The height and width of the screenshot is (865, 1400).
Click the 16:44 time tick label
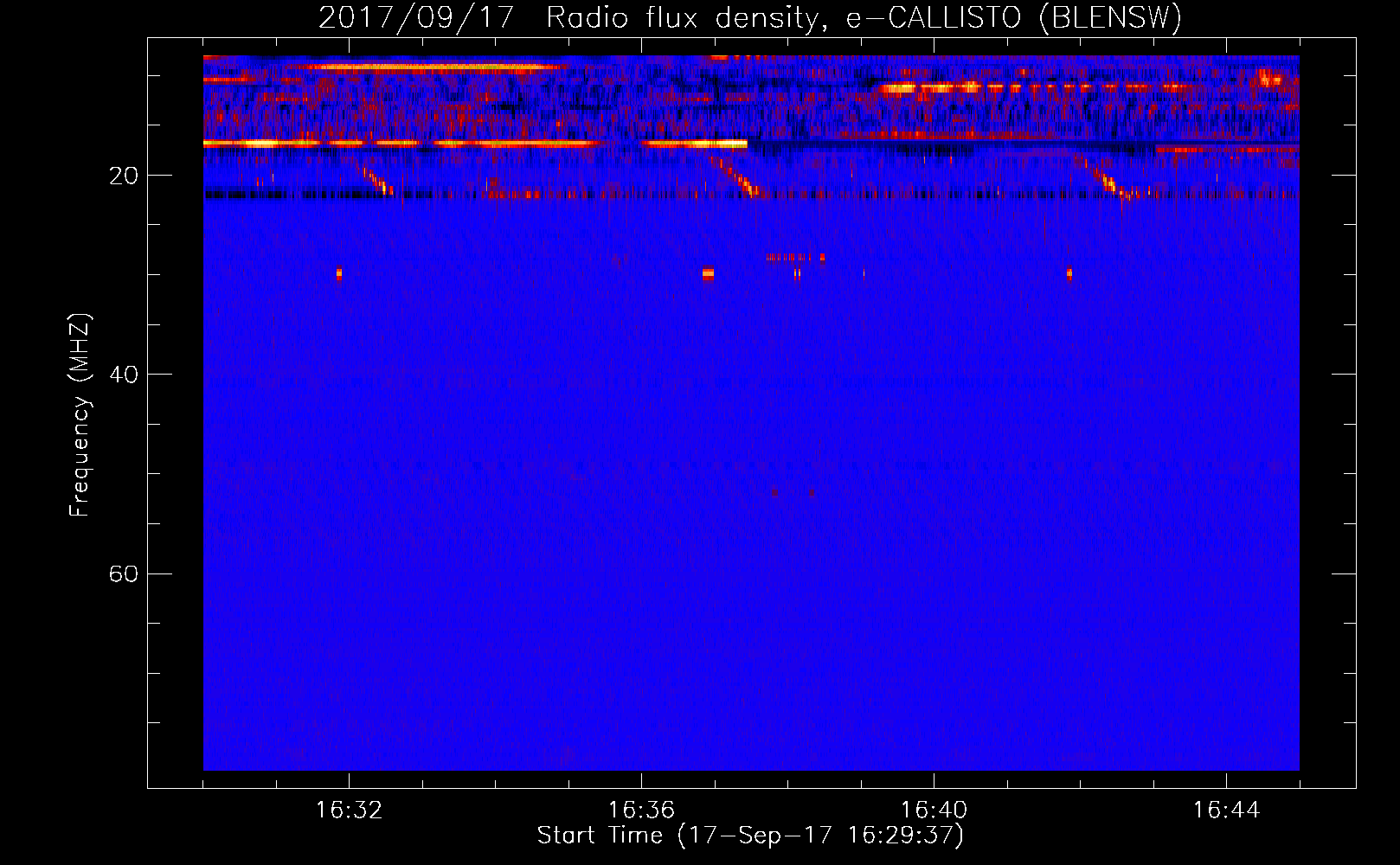[x=1226, y=811]
